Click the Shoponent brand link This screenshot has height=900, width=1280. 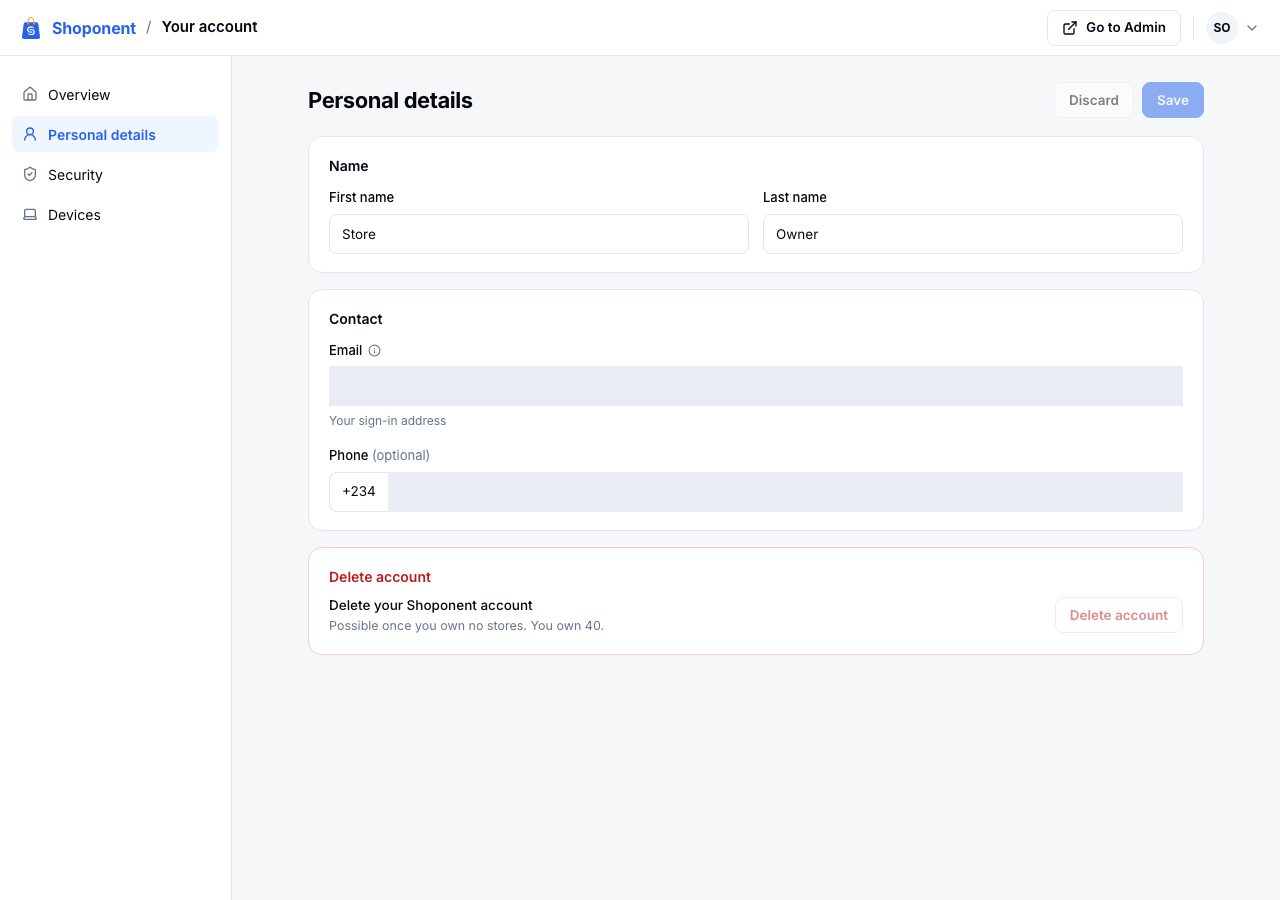tap(94, 28)
